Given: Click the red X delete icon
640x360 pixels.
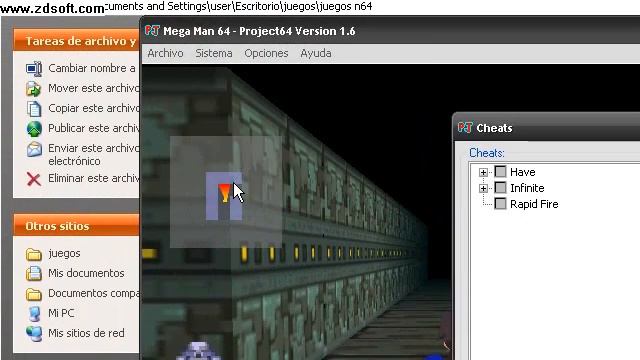Looking at the screenshot, I should click(34, 179).
